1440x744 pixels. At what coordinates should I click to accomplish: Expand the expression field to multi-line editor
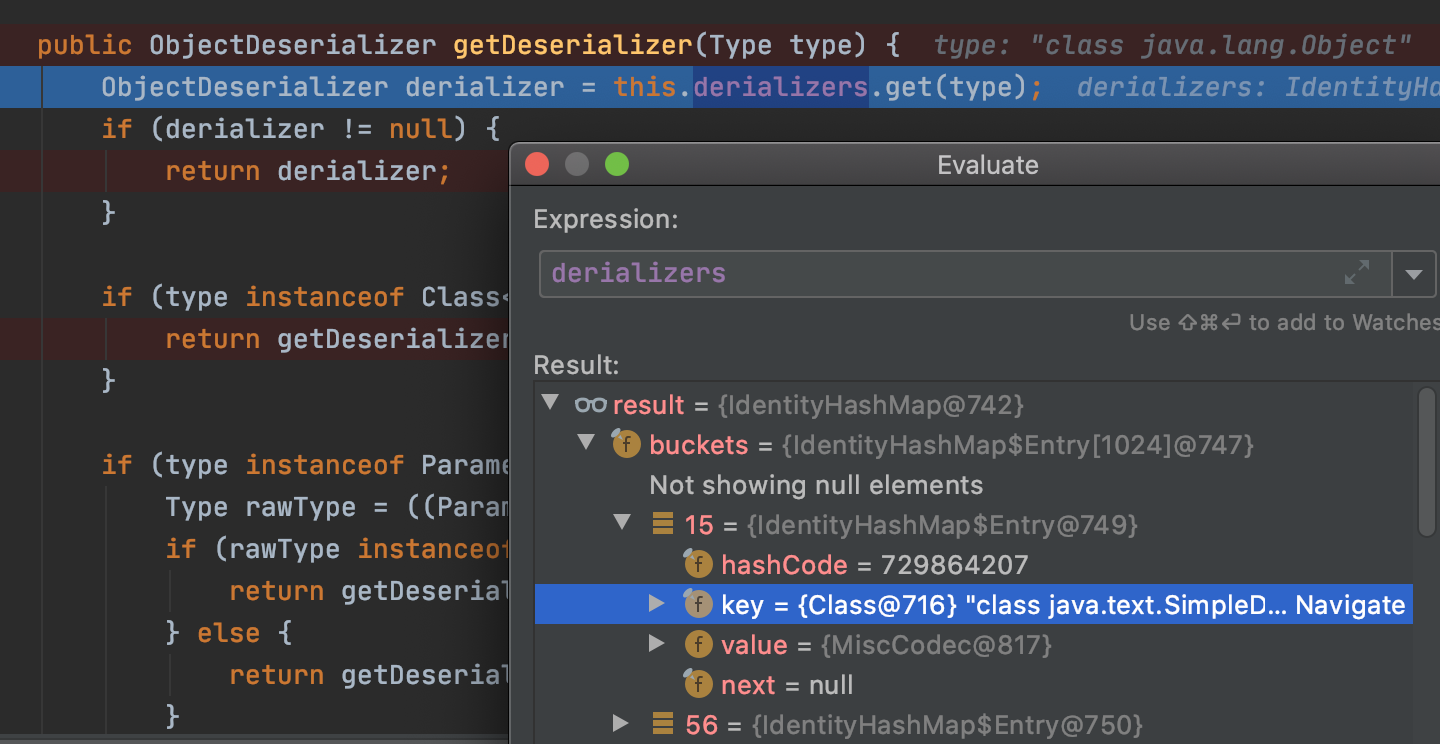[1357, 273]
